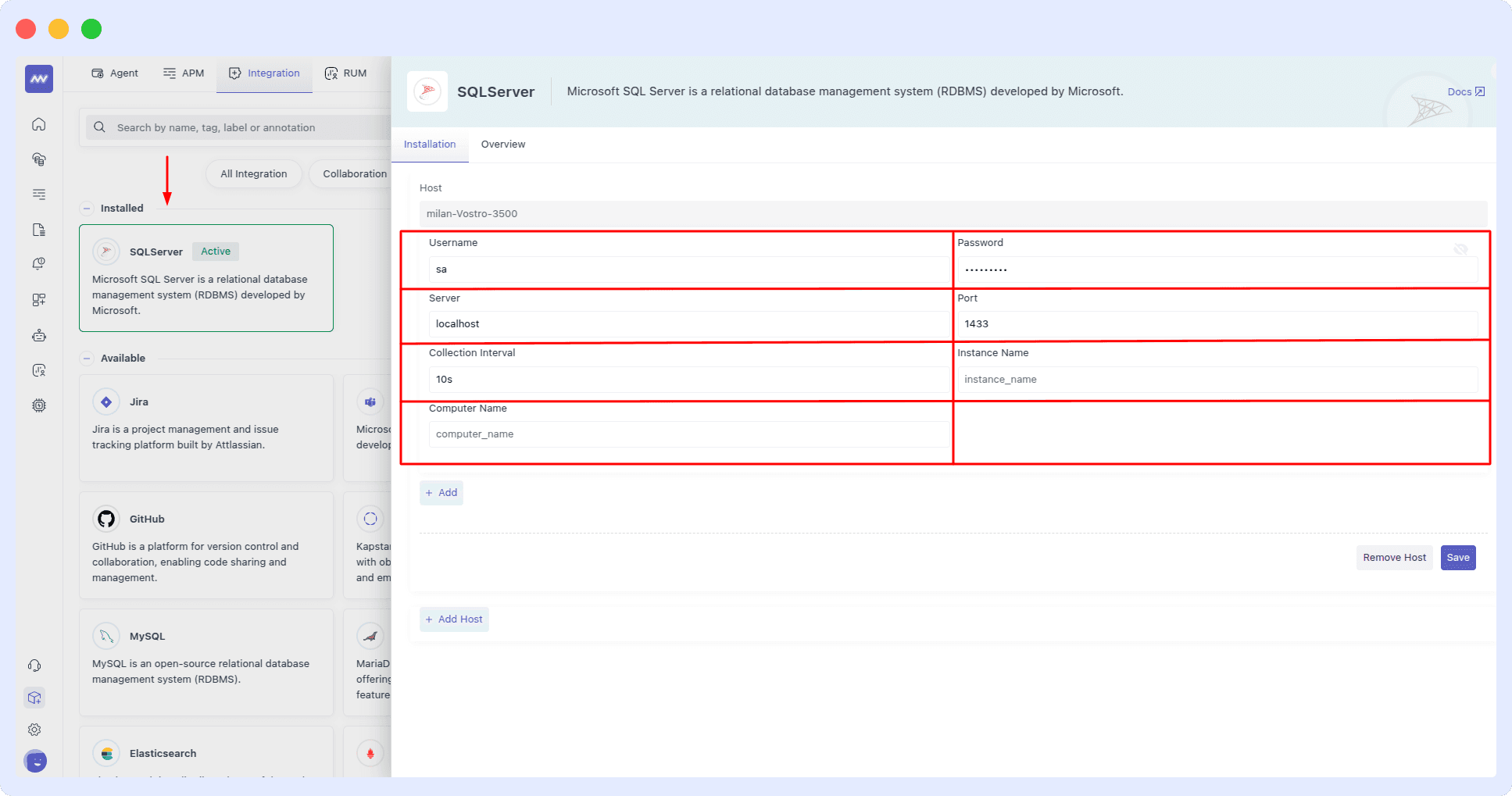This screenshot has width=1512, height=796.
Task: Open the Middleware logo in top-left
Action: 38,78
